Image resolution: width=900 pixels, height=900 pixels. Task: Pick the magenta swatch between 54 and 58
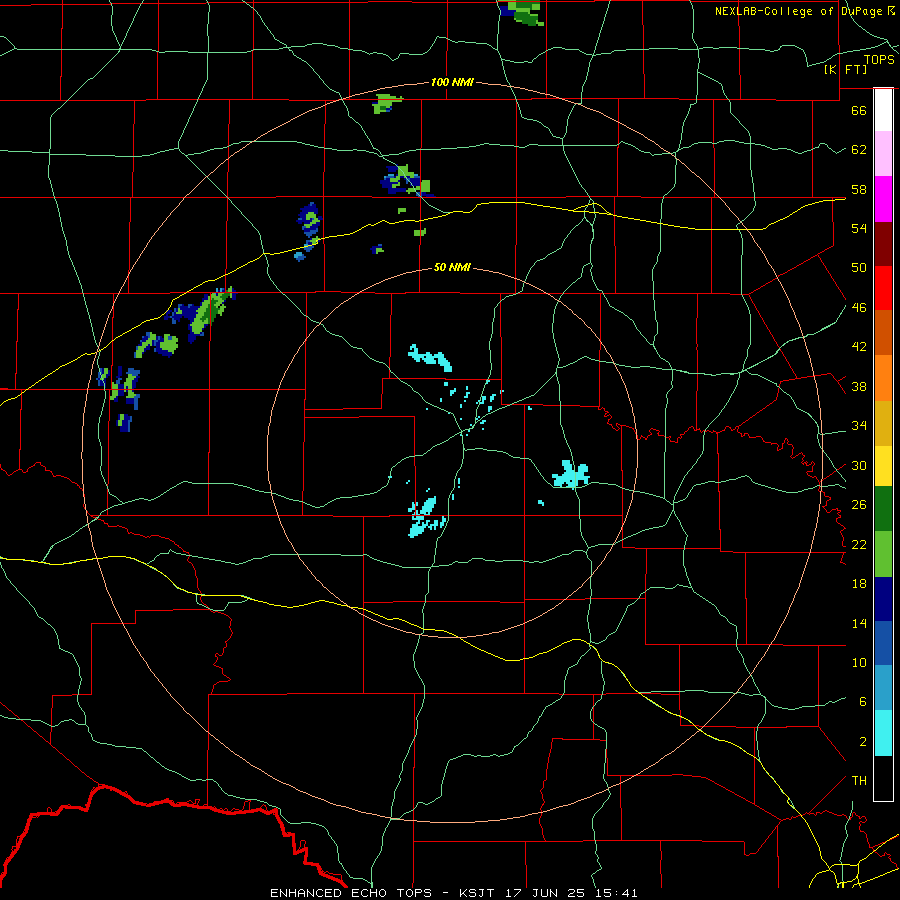883,199
